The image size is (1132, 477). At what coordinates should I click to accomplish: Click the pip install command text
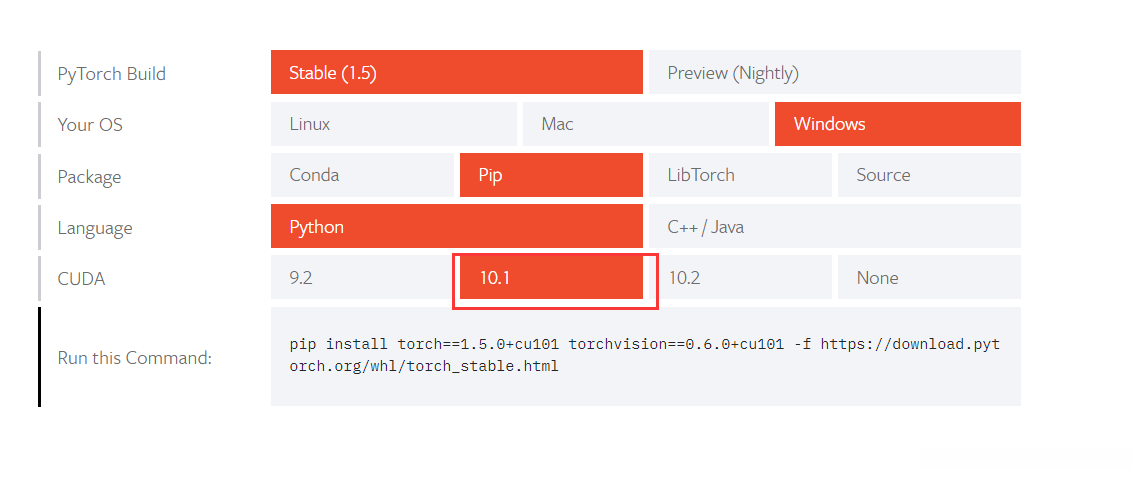pos(644,355)
